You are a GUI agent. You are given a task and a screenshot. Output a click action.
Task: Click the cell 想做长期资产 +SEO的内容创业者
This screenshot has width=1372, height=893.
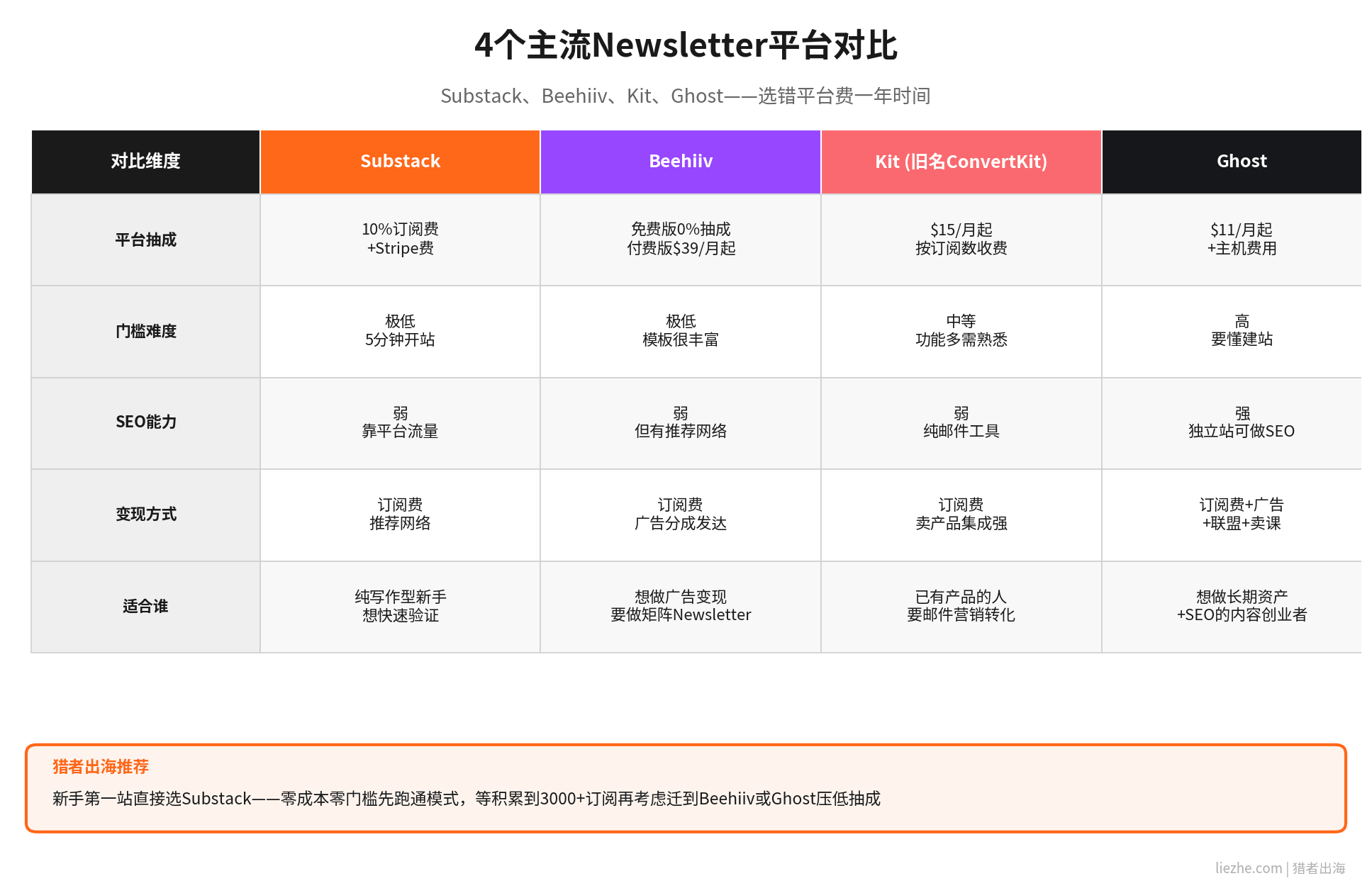(1232, 607)
